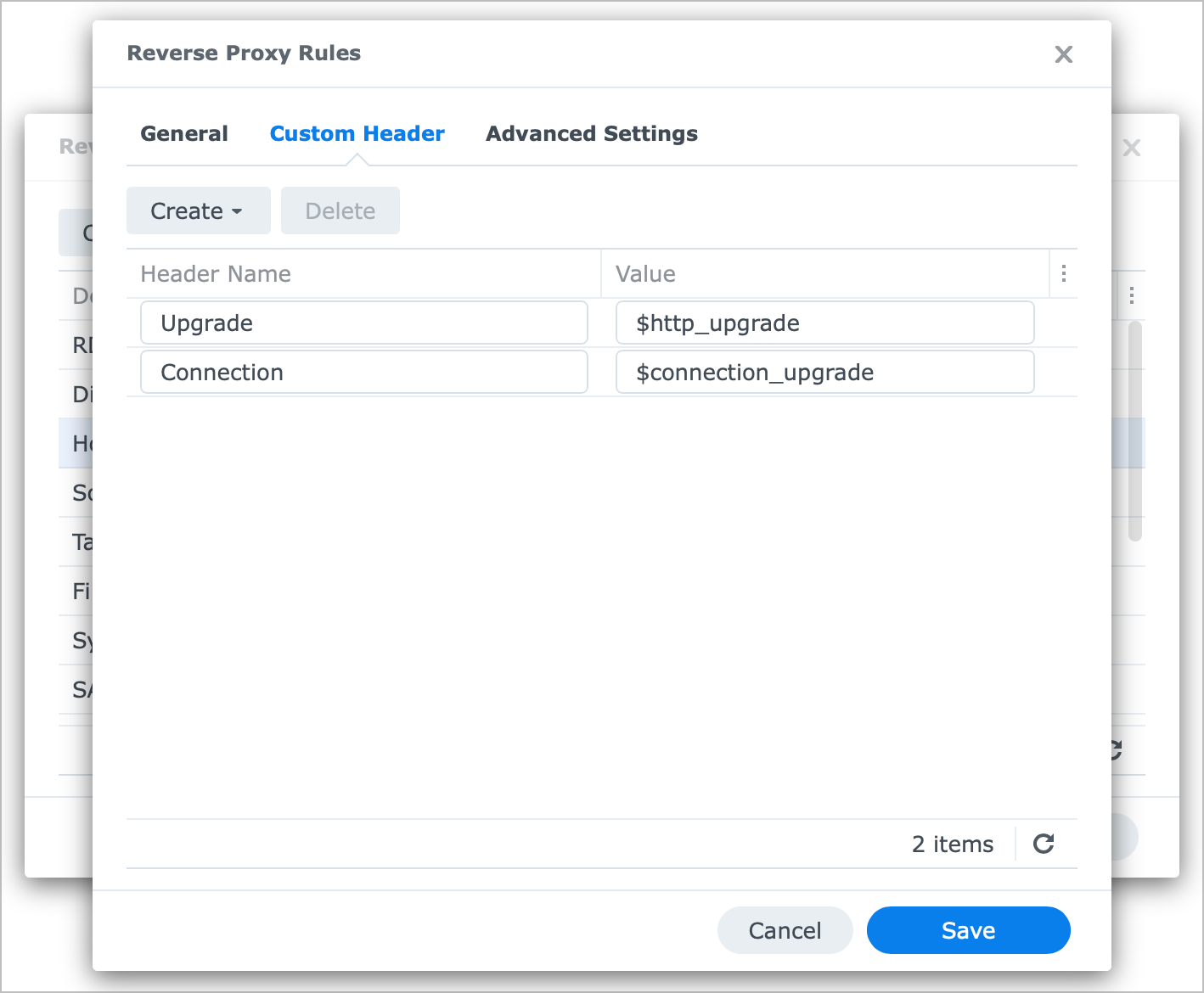
Task: Click the partially hidden background refresh icon
Action: [1117, 750]
